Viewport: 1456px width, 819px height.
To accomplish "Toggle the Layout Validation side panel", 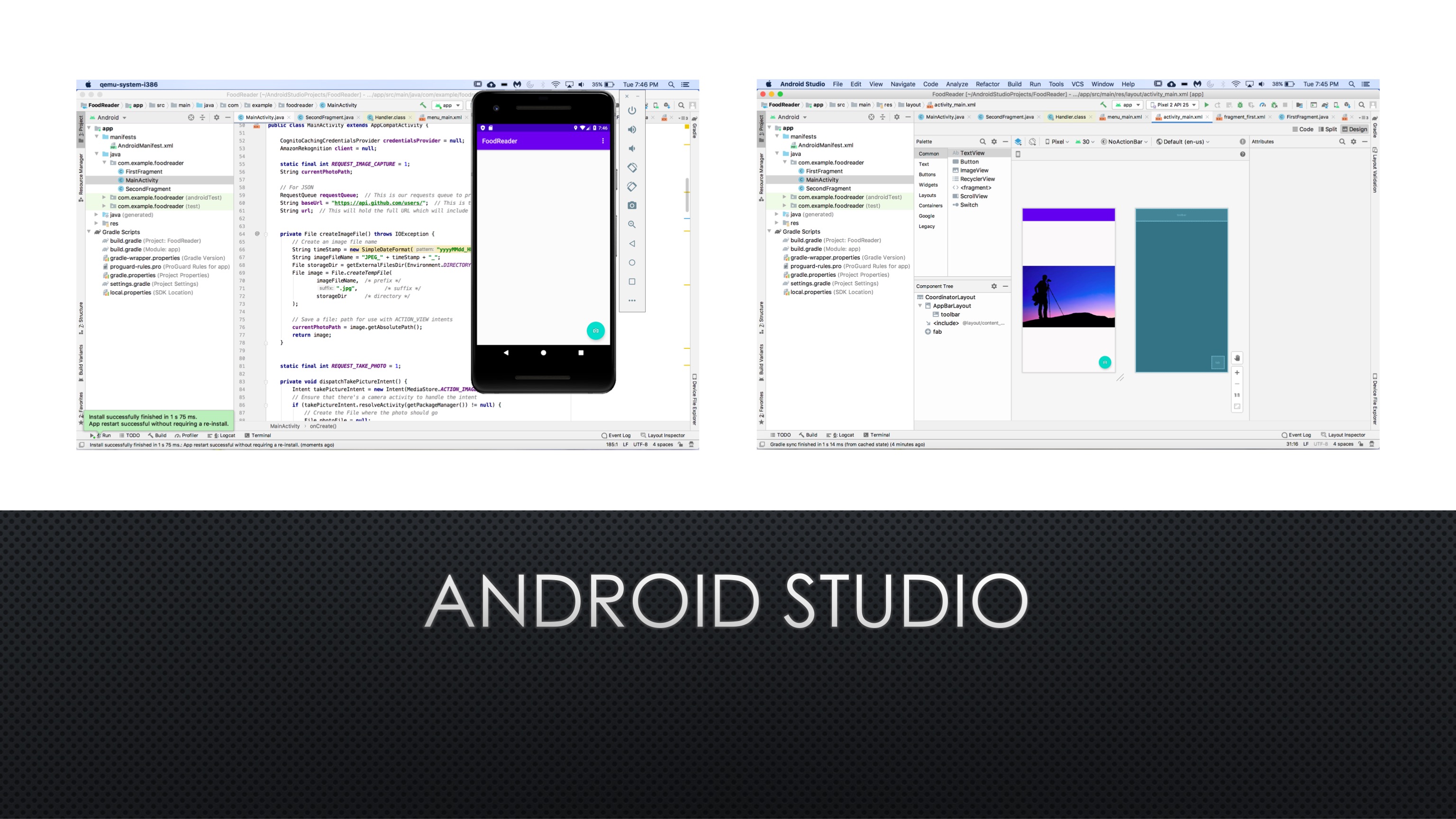I will tap(1374, 170).
